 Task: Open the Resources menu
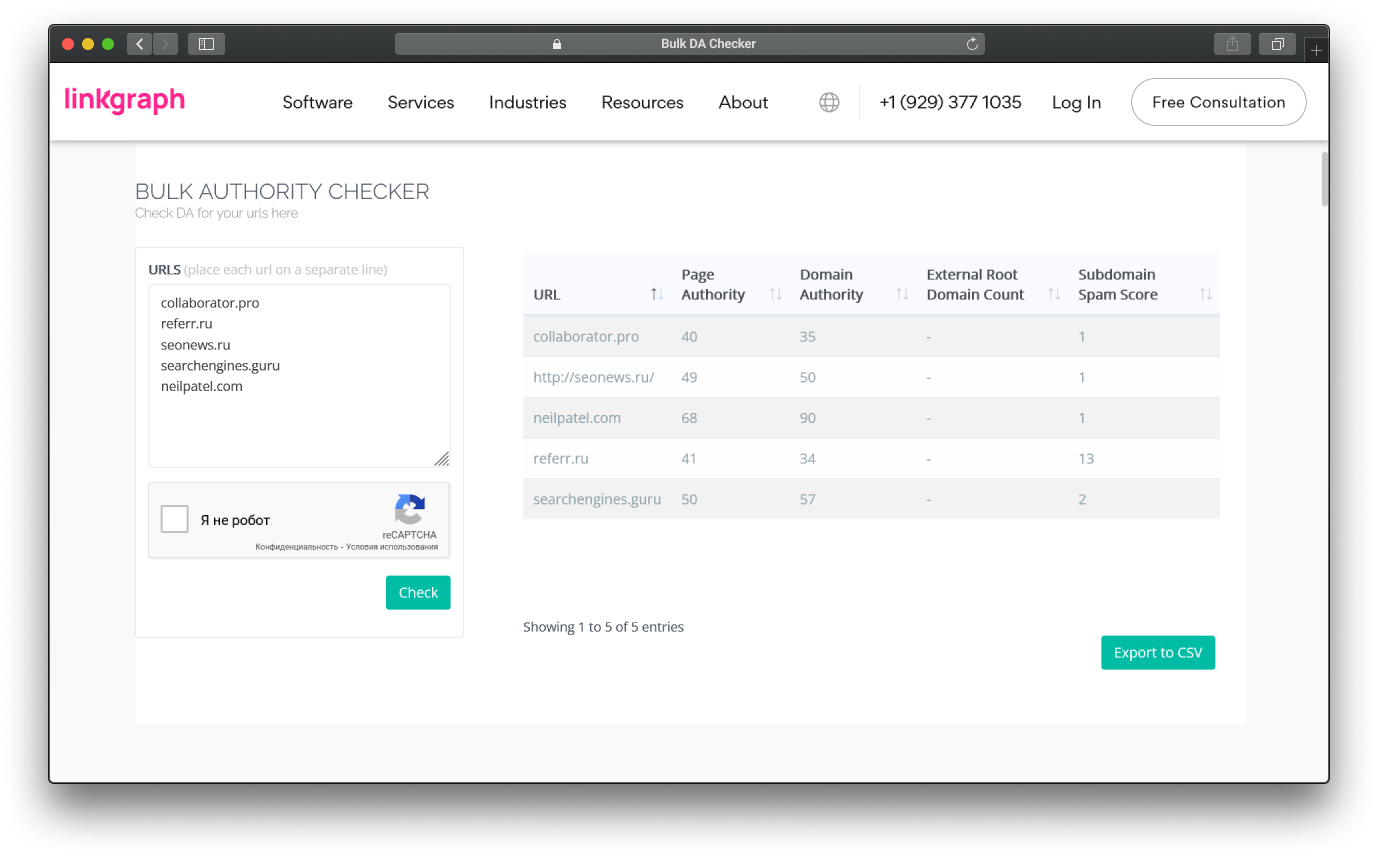pos(642,102)
